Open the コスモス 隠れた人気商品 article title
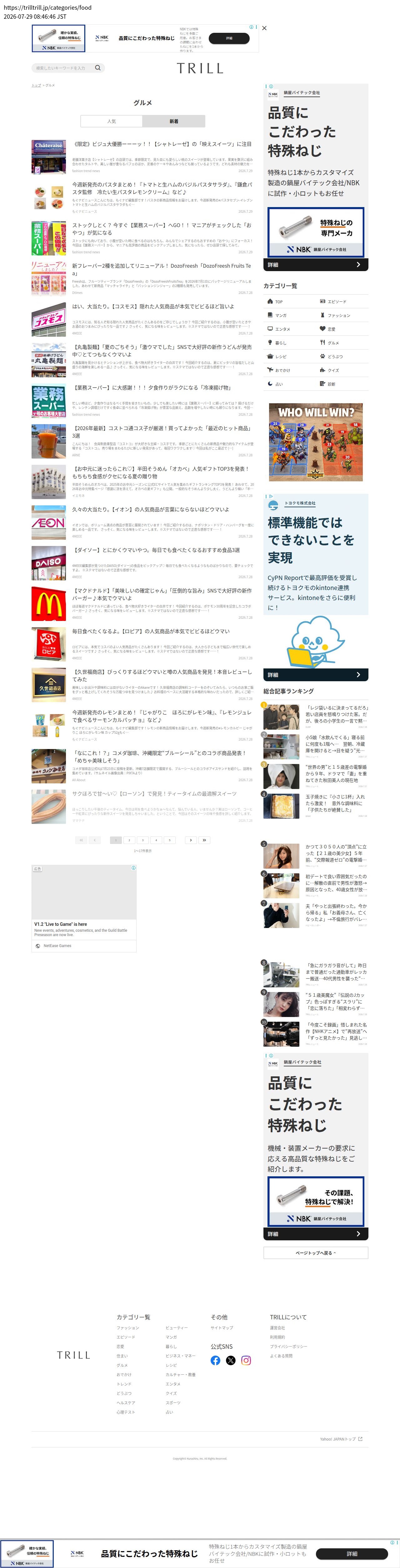The height and width of the screenshot is (1568, 400). tap(153, 307)
